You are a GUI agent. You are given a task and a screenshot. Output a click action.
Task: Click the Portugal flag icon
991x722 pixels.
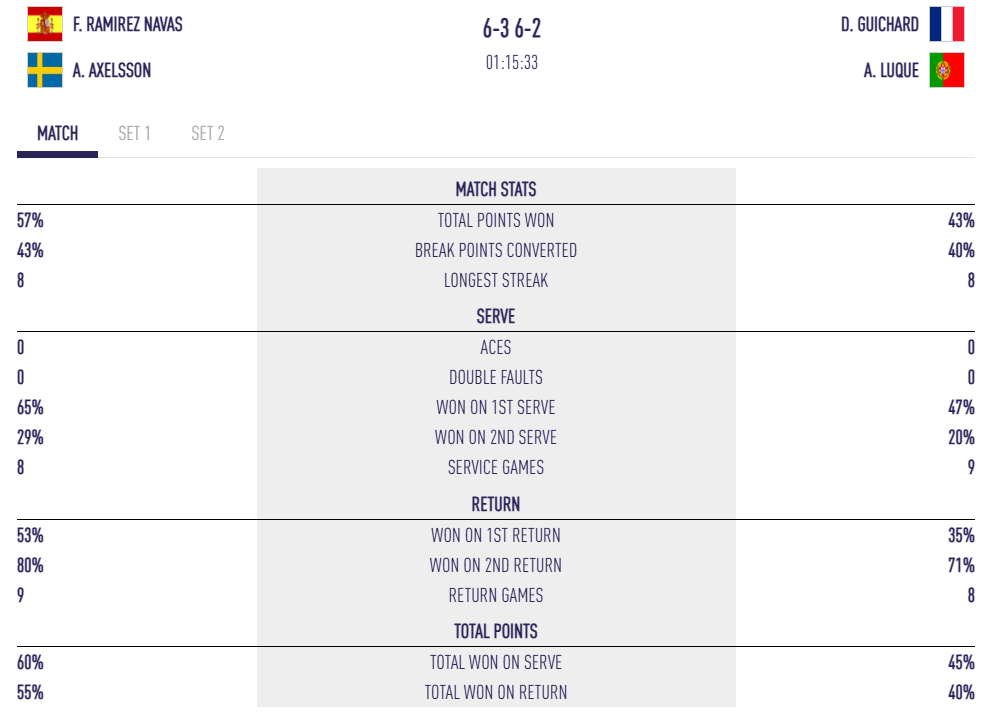(x=946, y=70)
